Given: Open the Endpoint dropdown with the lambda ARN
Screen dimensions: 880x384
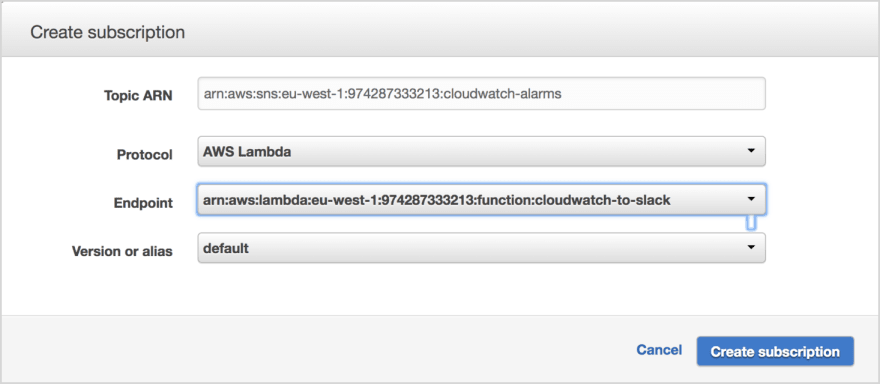Looking at the screenshot, I should pyautogui.click(x=481, y=199).
